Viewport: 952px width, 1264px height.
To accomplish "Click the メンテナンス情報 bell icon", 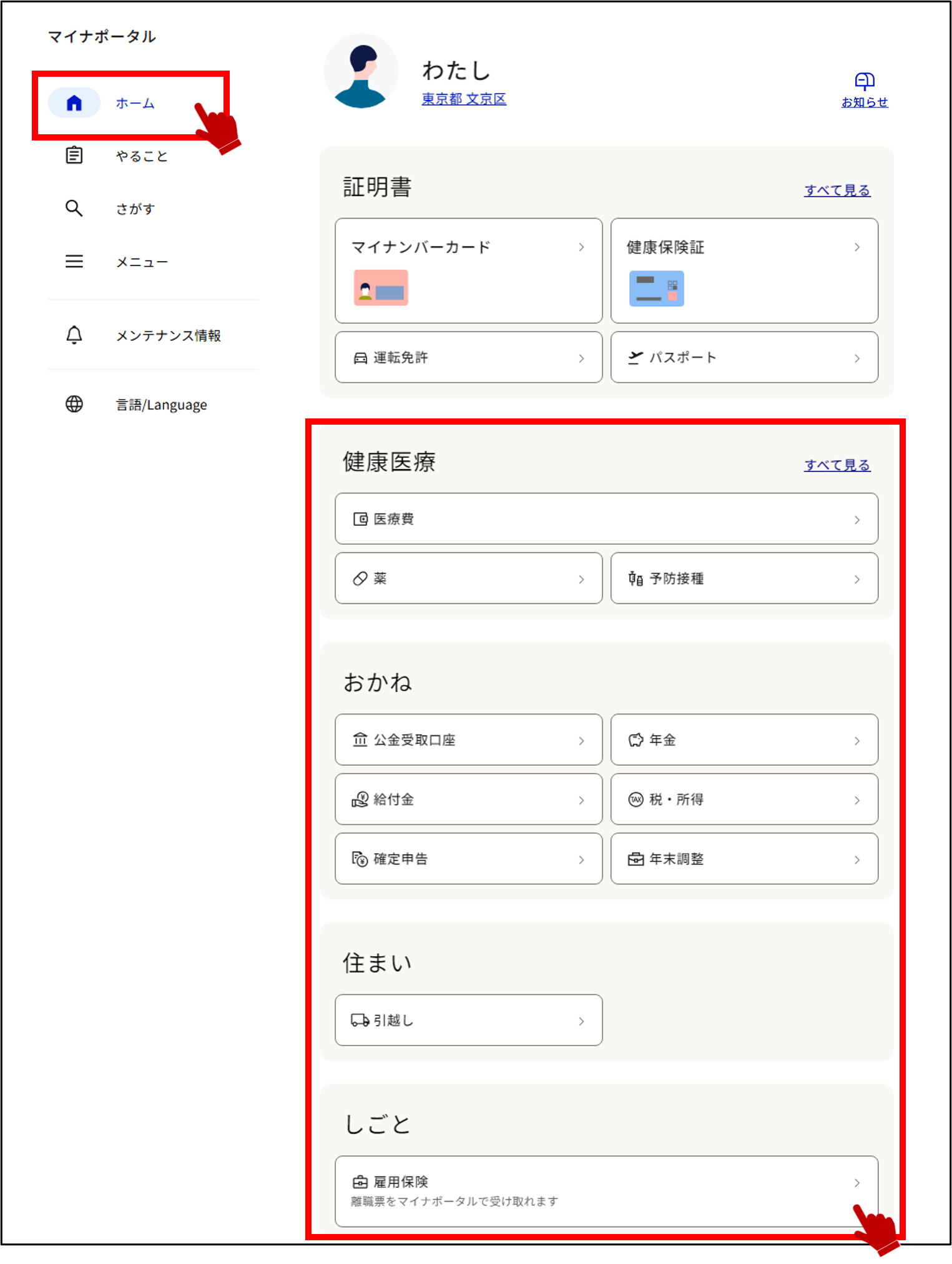I will tap(74, 335).
